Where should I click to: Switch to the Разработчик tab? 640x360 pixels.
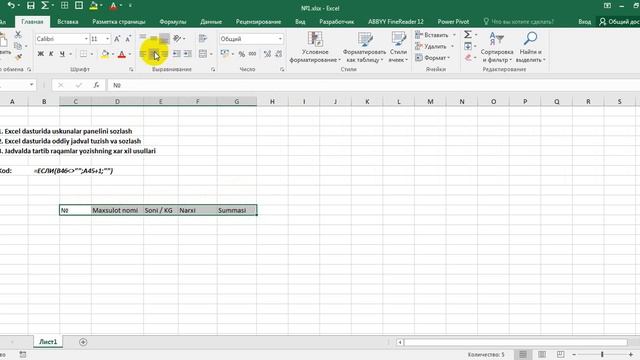pyautogui.click(x=337, y=22)
